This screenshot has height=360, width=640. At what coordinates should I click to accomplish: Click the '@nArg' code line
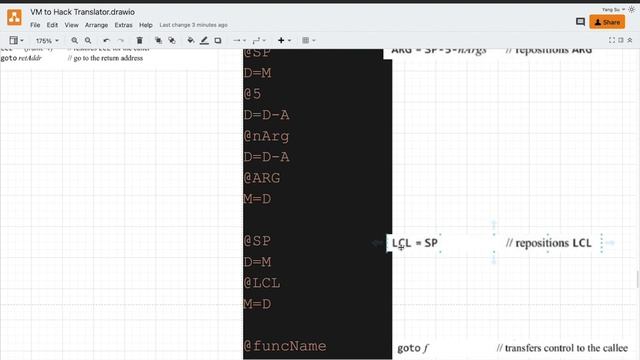click(266, 136)
